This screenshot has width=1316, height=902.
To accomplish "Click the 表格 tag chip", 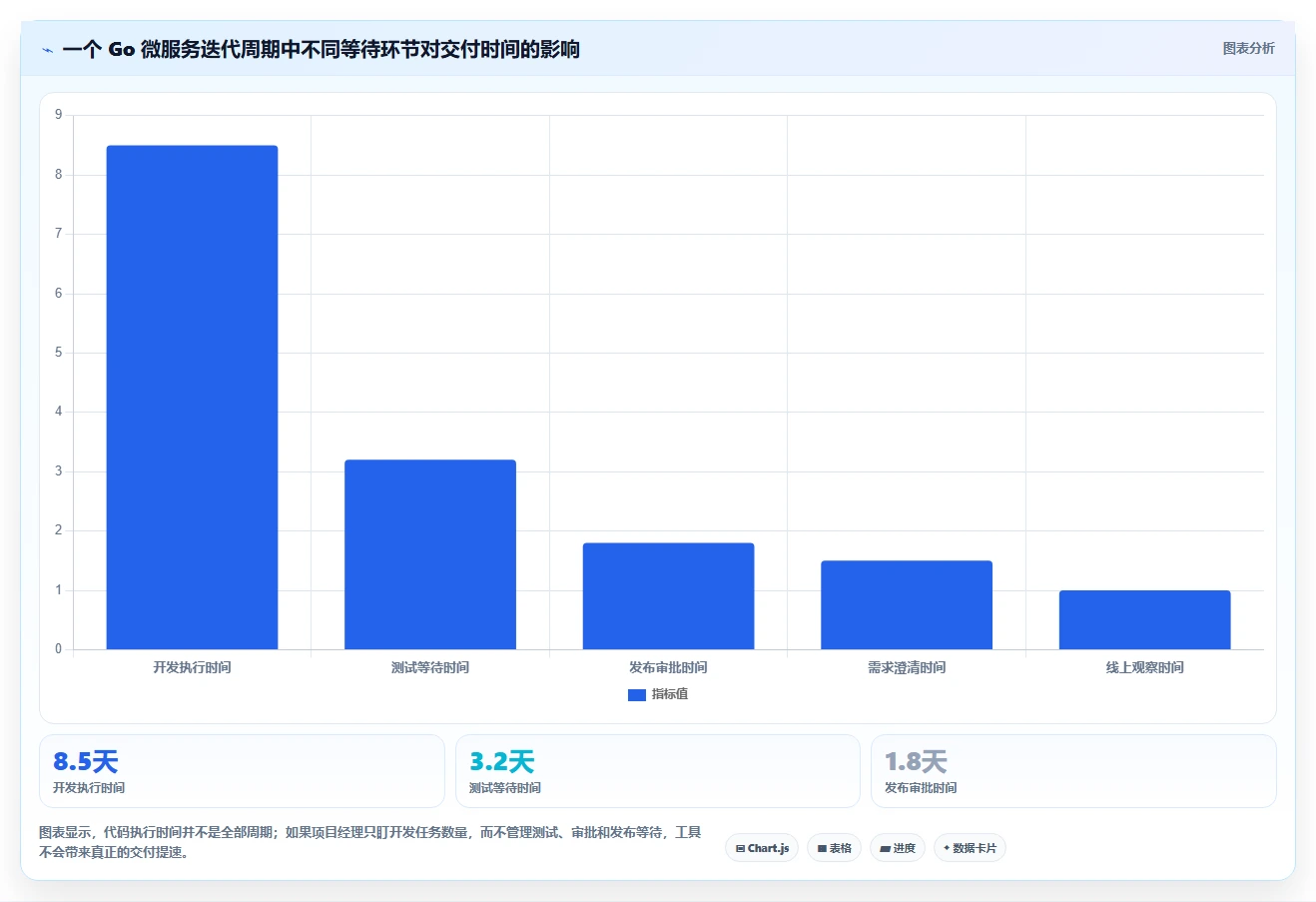I will coord(834,848).
